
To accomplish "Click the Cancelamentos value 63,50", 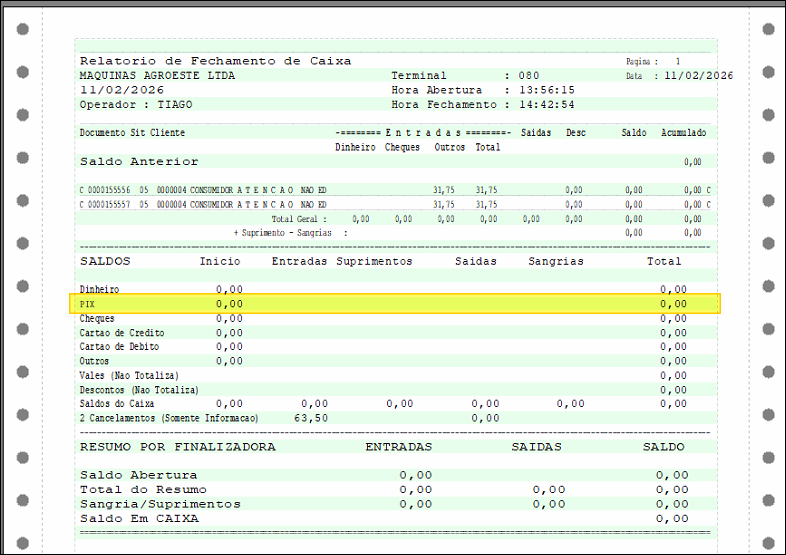I will (x=311, y=418).
